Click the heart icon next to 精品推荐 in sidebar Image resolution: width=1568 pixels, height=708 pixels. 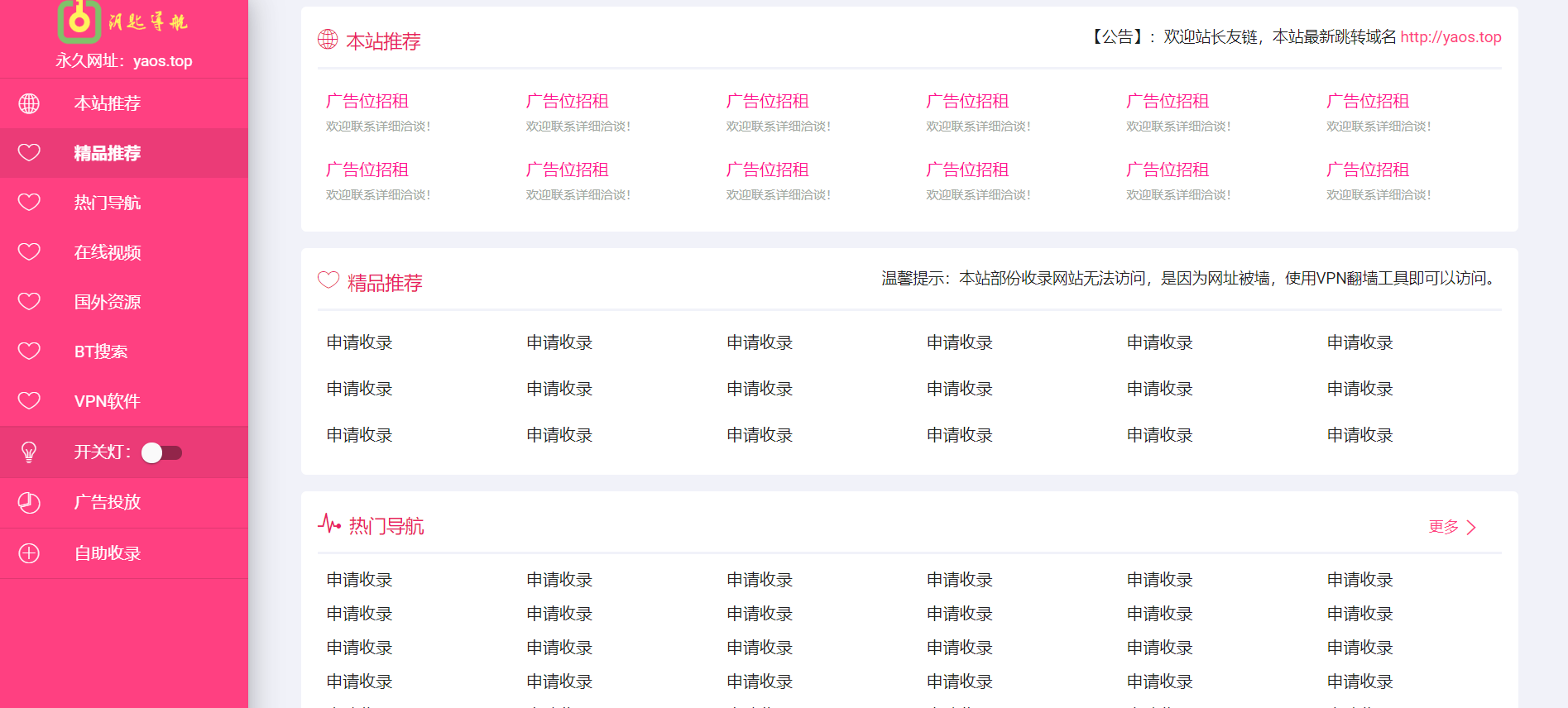pyautogui.click(x=29, y=153)
